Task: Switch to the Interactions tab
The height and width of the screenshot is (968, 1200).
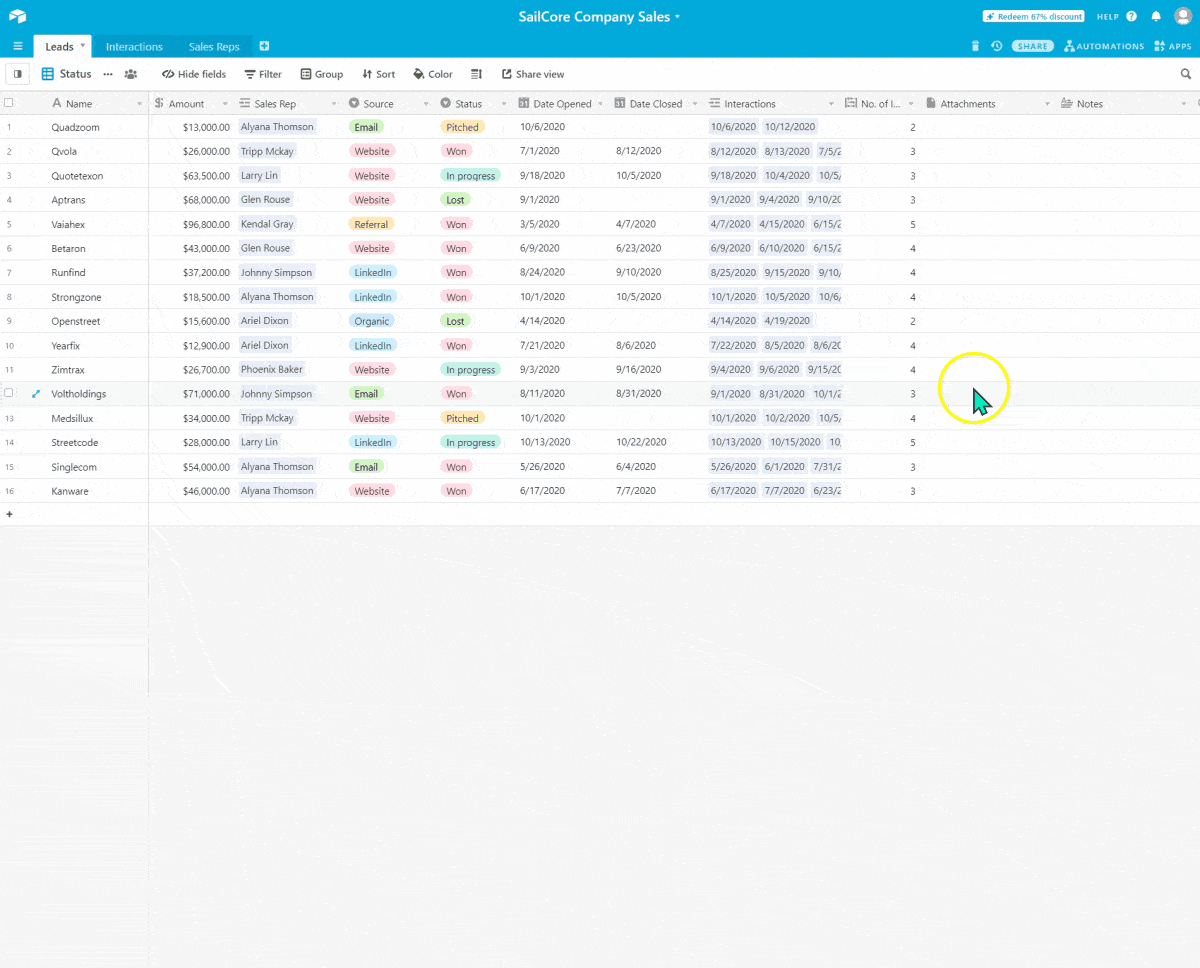Action: [x=134, y=46]
